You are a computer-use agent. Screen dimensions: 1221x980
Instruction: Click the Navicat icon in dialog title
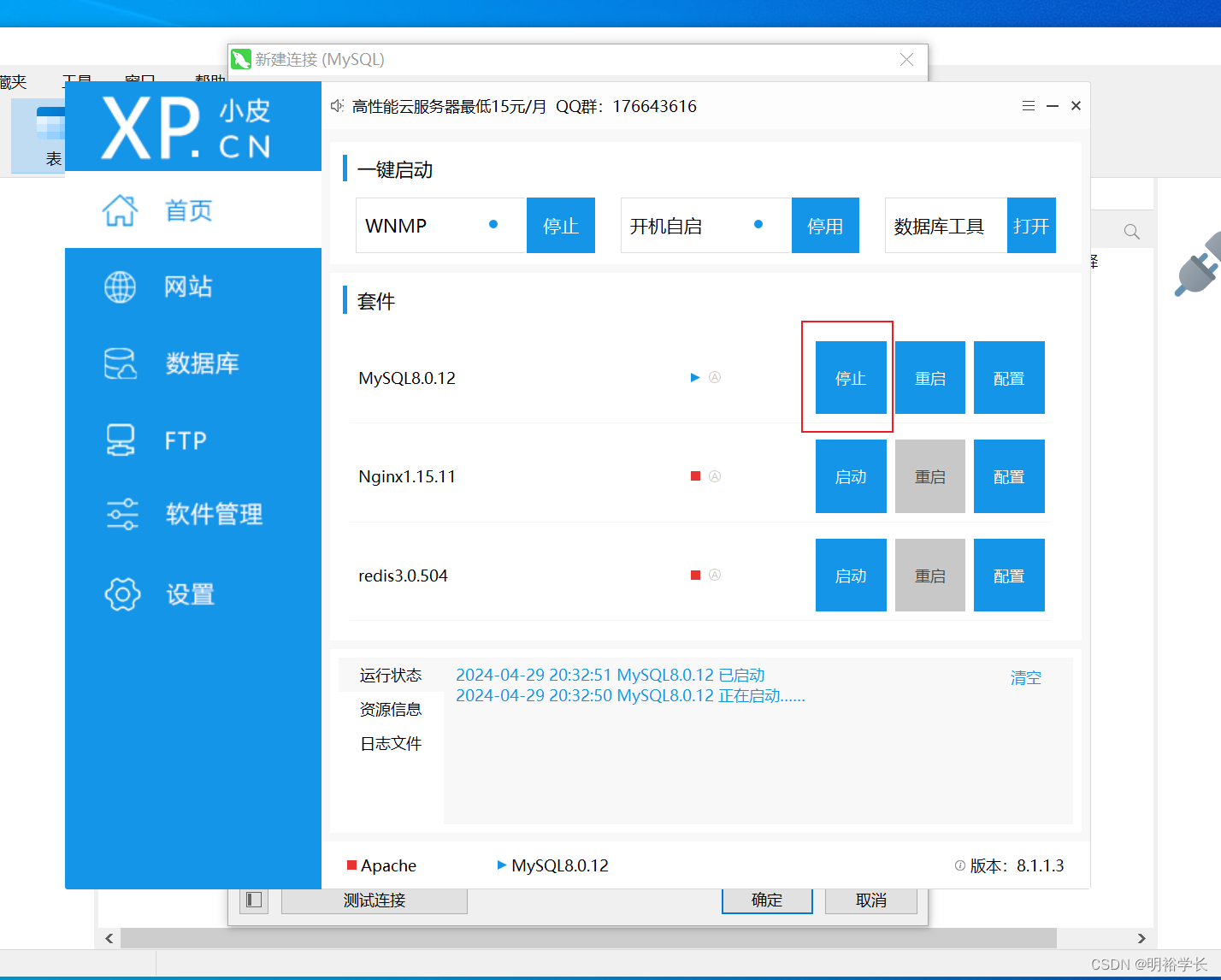[241, 59]
